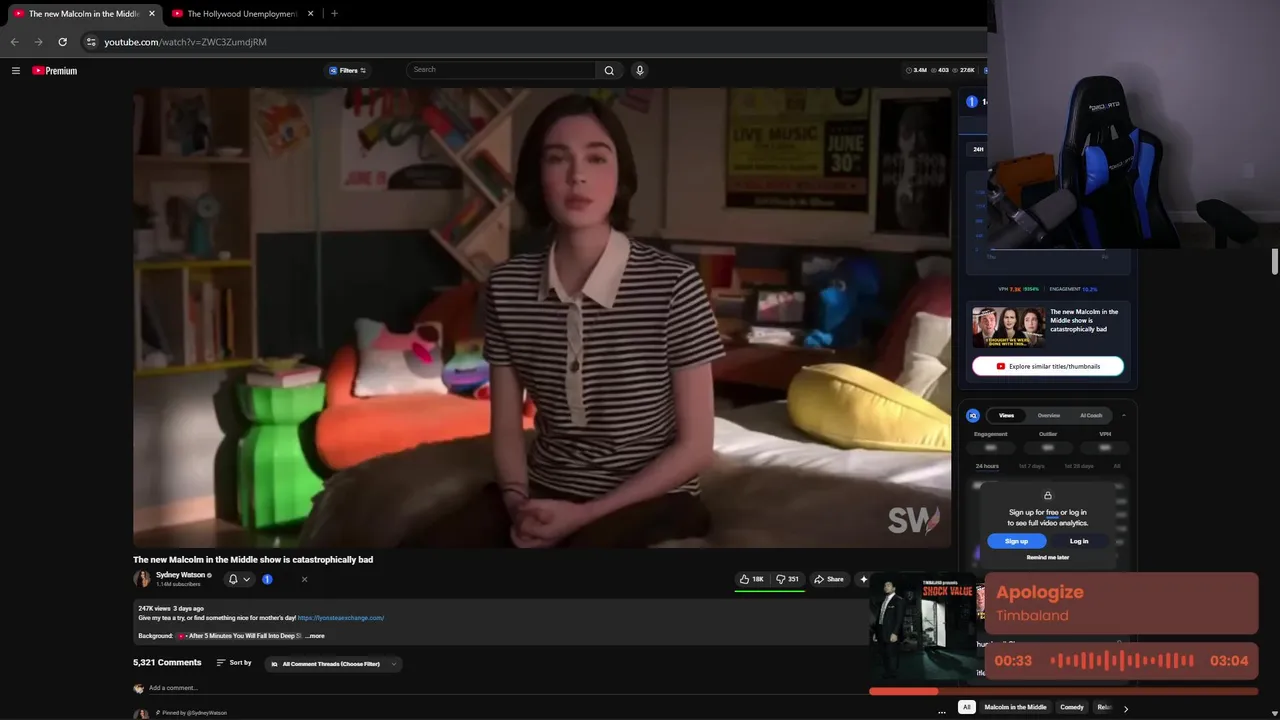Click the Malcolm in the Middle thumbnail in sidebar
Screen dimensions: 1280x720
pyautogui.click(x=1008, y=327)
